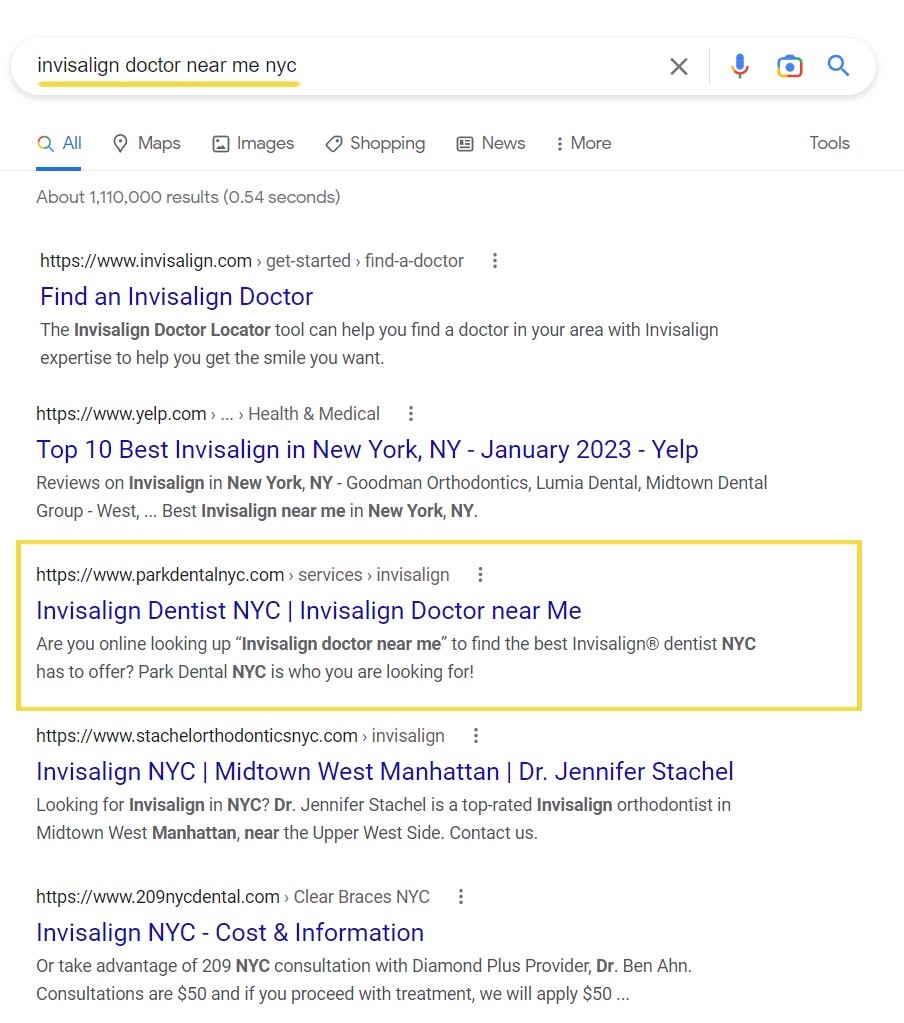Image resolution: width=904 pixels, height=1023 pixels.
Task: Open Invisalign NYC Cost & Information link
Action: click(x=230, y=933)
